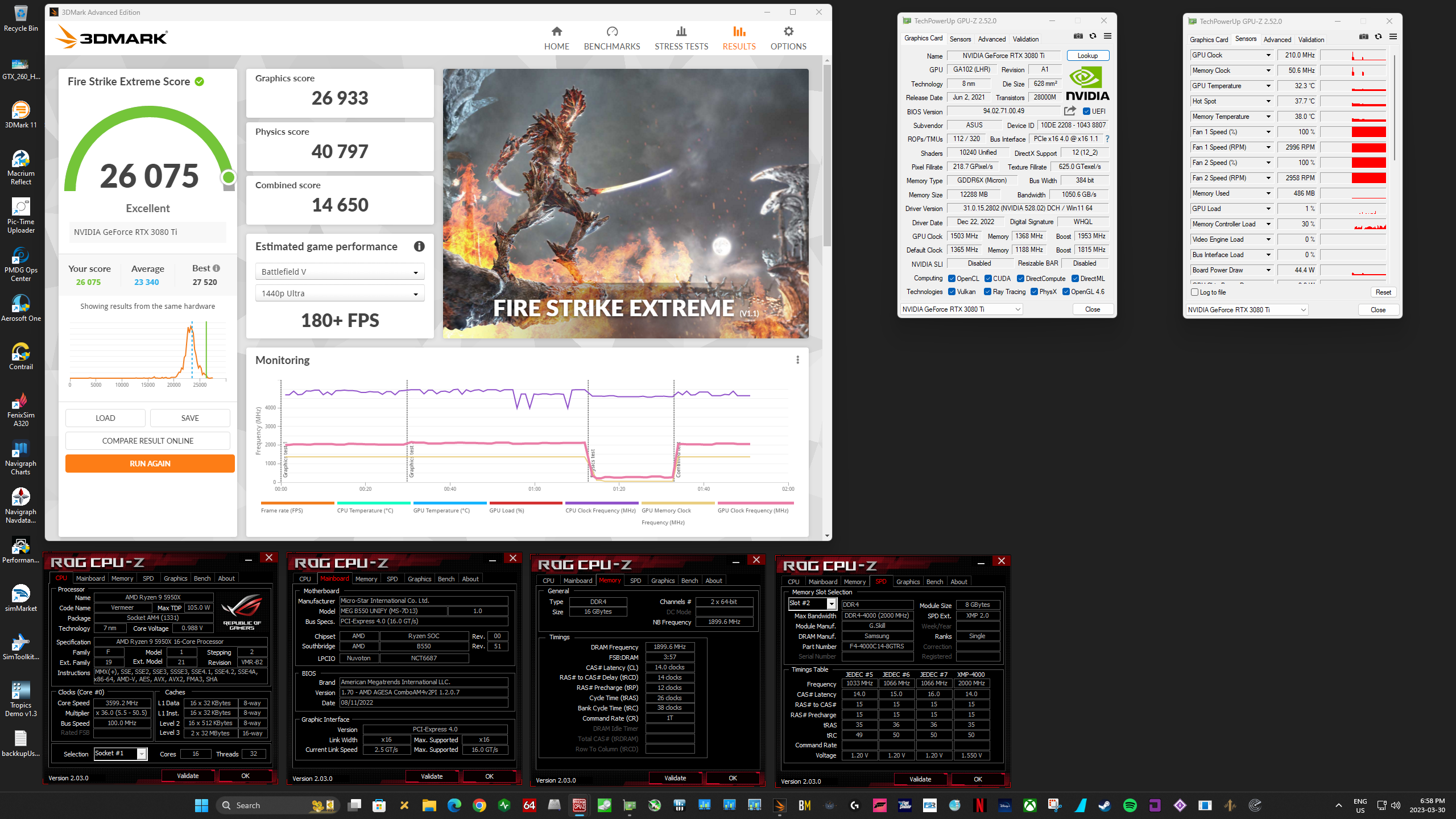The height and width of the screenshot is (819, 1456).
Task: Expand the GPU Clock sensor dropdown
Action: (1268, 55)
